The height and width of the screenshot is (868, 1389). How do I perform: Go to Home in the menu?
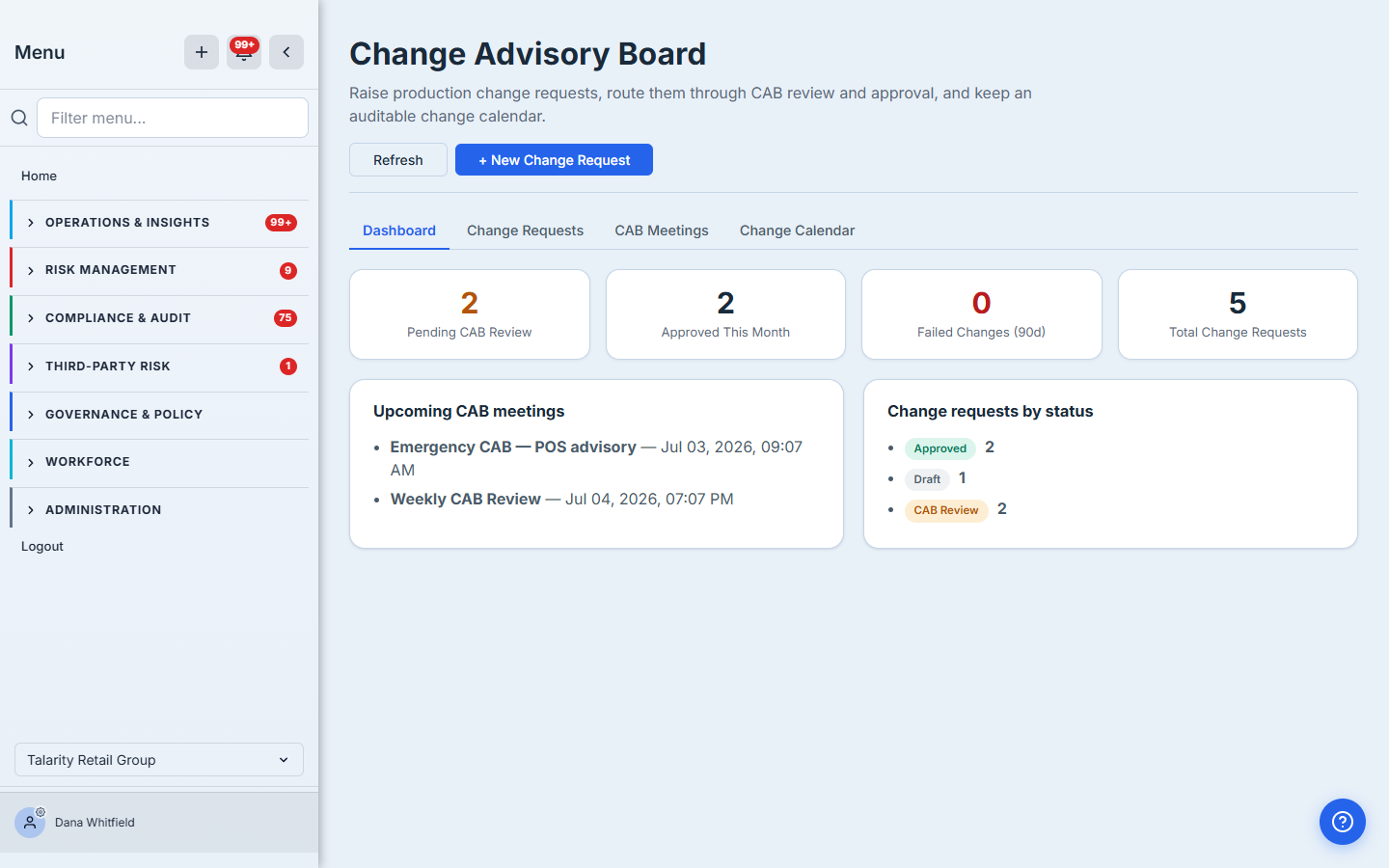(39, 176)
